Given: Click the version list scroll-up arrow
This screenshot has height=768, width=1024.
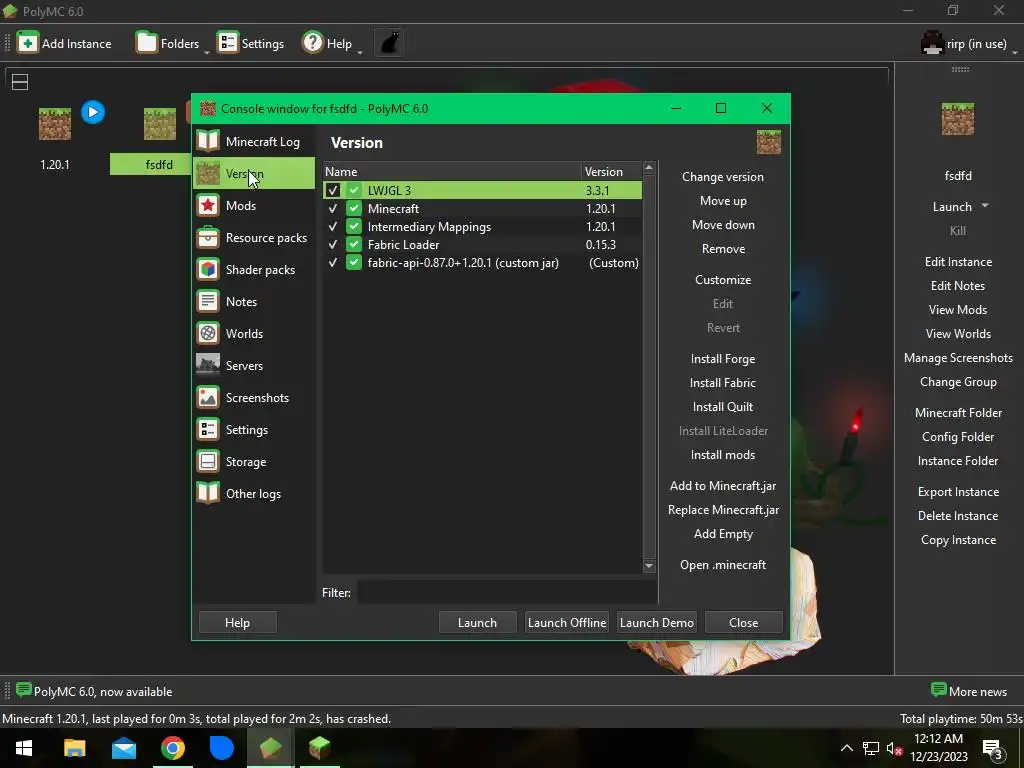Looking at the screenshot, I should tap(648, 168).
